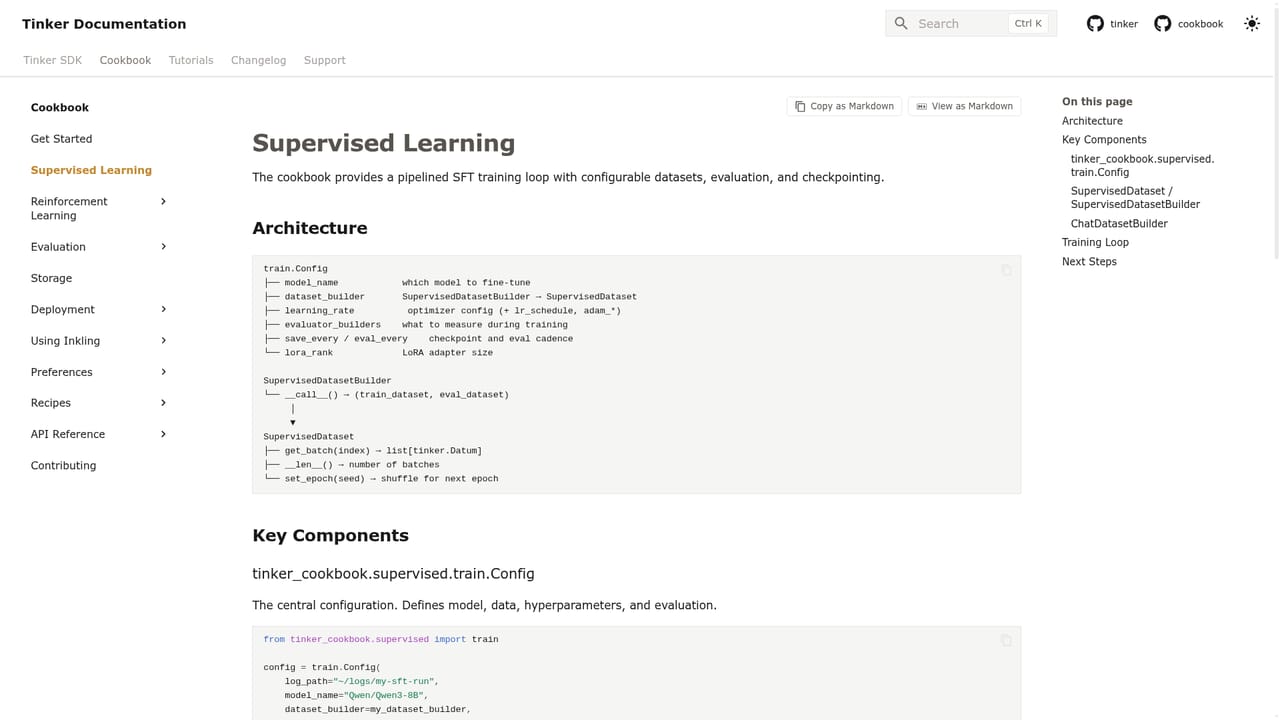This screenshot has width=1280, height=720.
Task: Expand the Recipes sidebar section
Action: (164, 403)
